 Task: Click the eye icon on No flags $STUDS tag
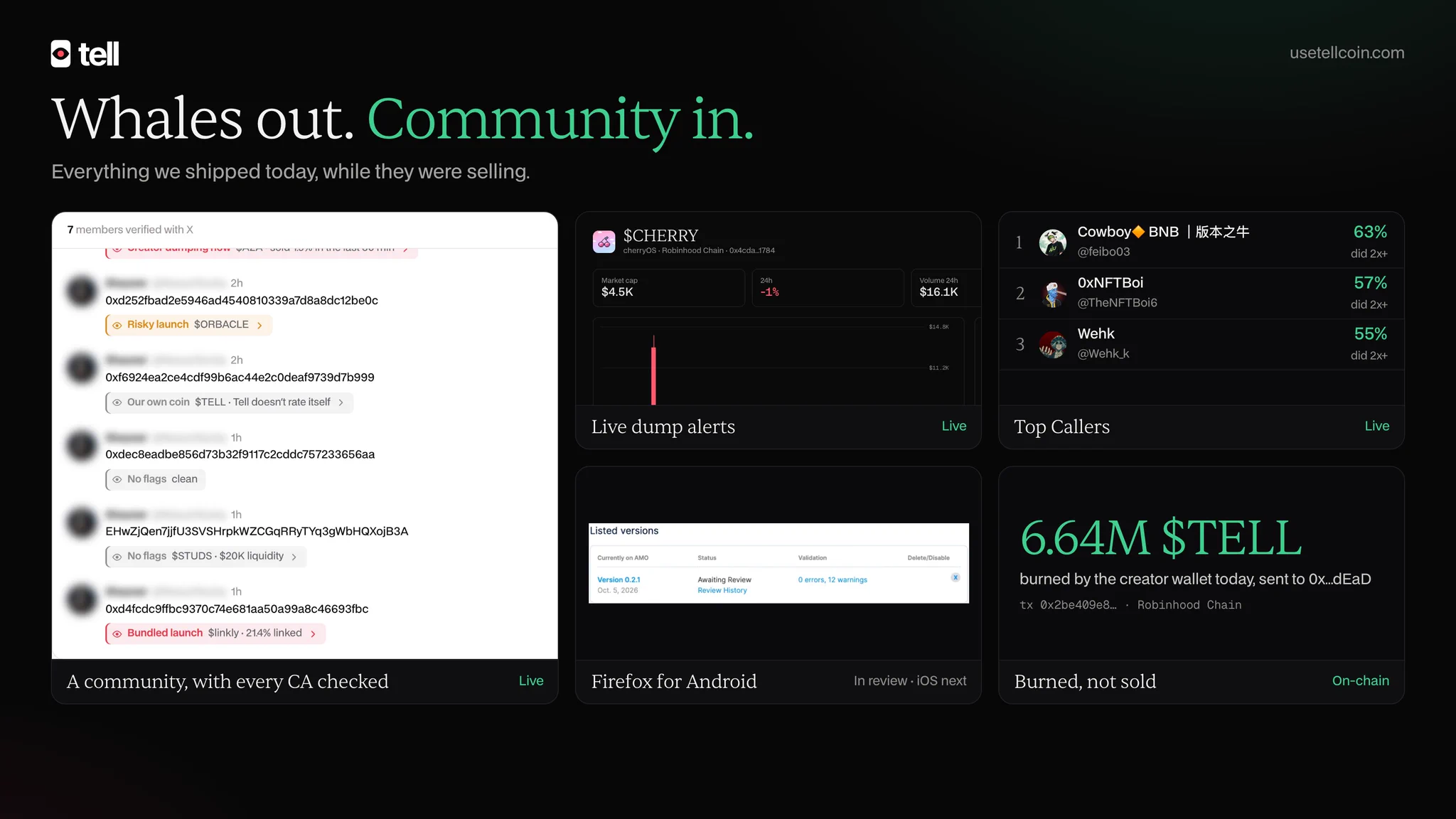coord(117,557)
